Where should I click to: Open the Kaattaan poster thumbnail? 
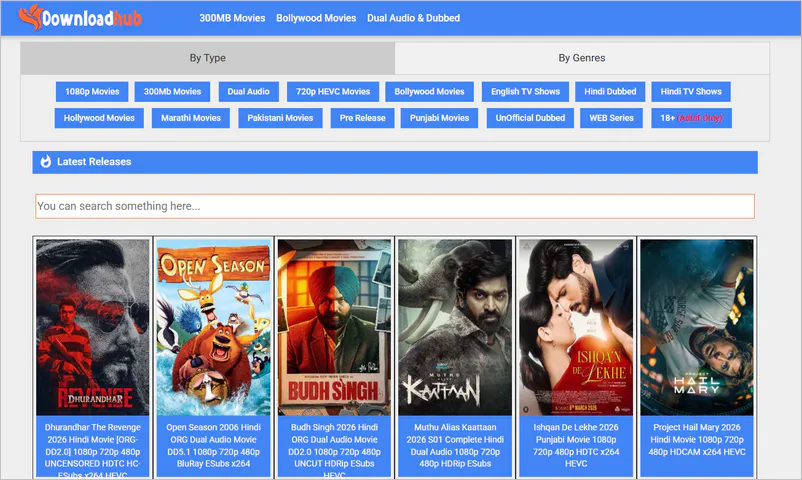point(455,328)
